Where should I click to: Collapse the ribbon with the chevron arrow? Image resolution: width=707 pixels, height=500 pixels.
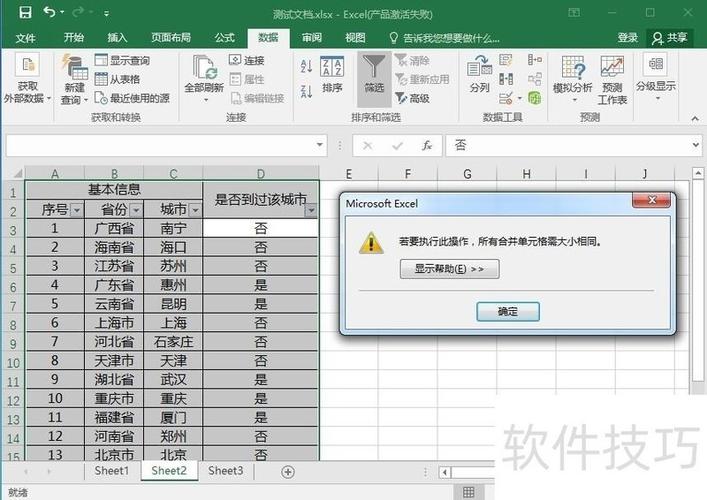[695, 119]
